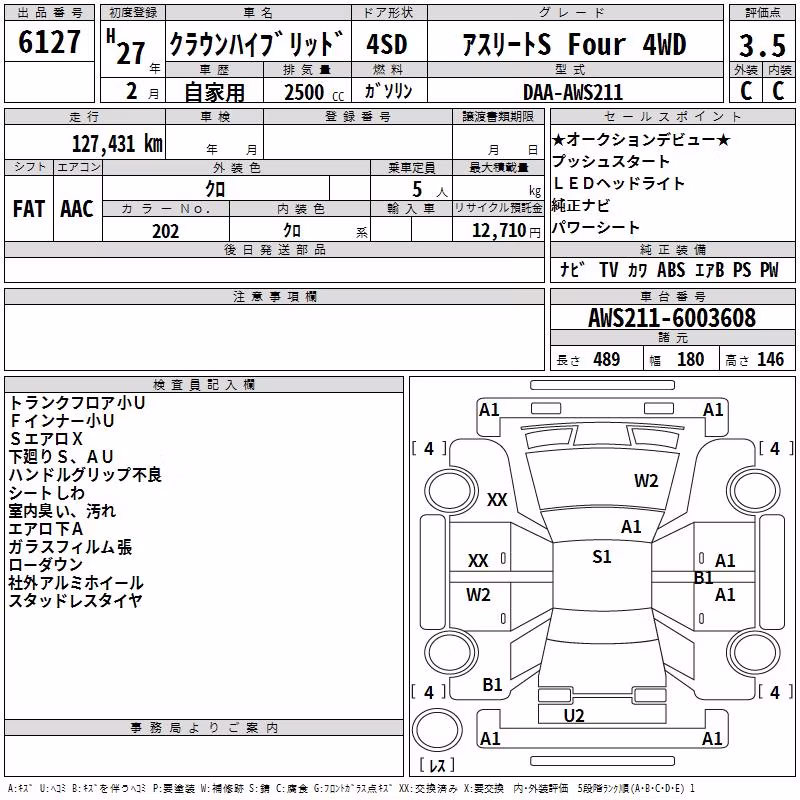Image resolution: width=800 pixels, height=800 pixels.
Task: Click the 後日発送部品 section header
Action: pos(275,249)
